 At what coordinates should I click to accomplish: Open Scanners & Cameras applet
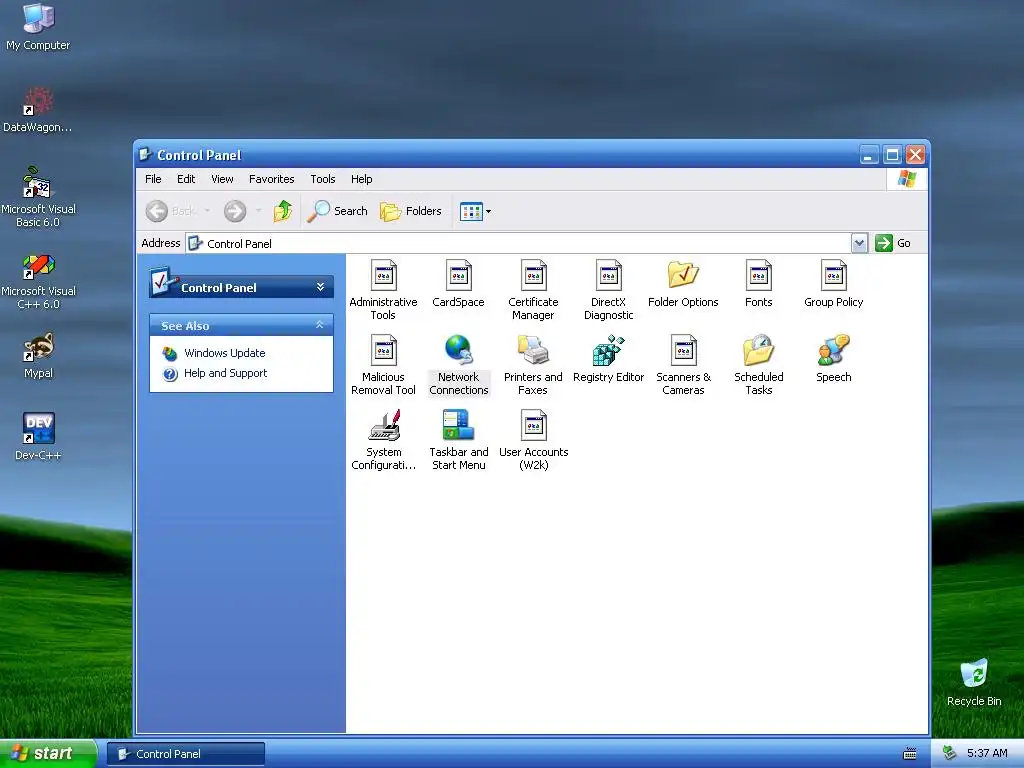(x=683, y=365)
